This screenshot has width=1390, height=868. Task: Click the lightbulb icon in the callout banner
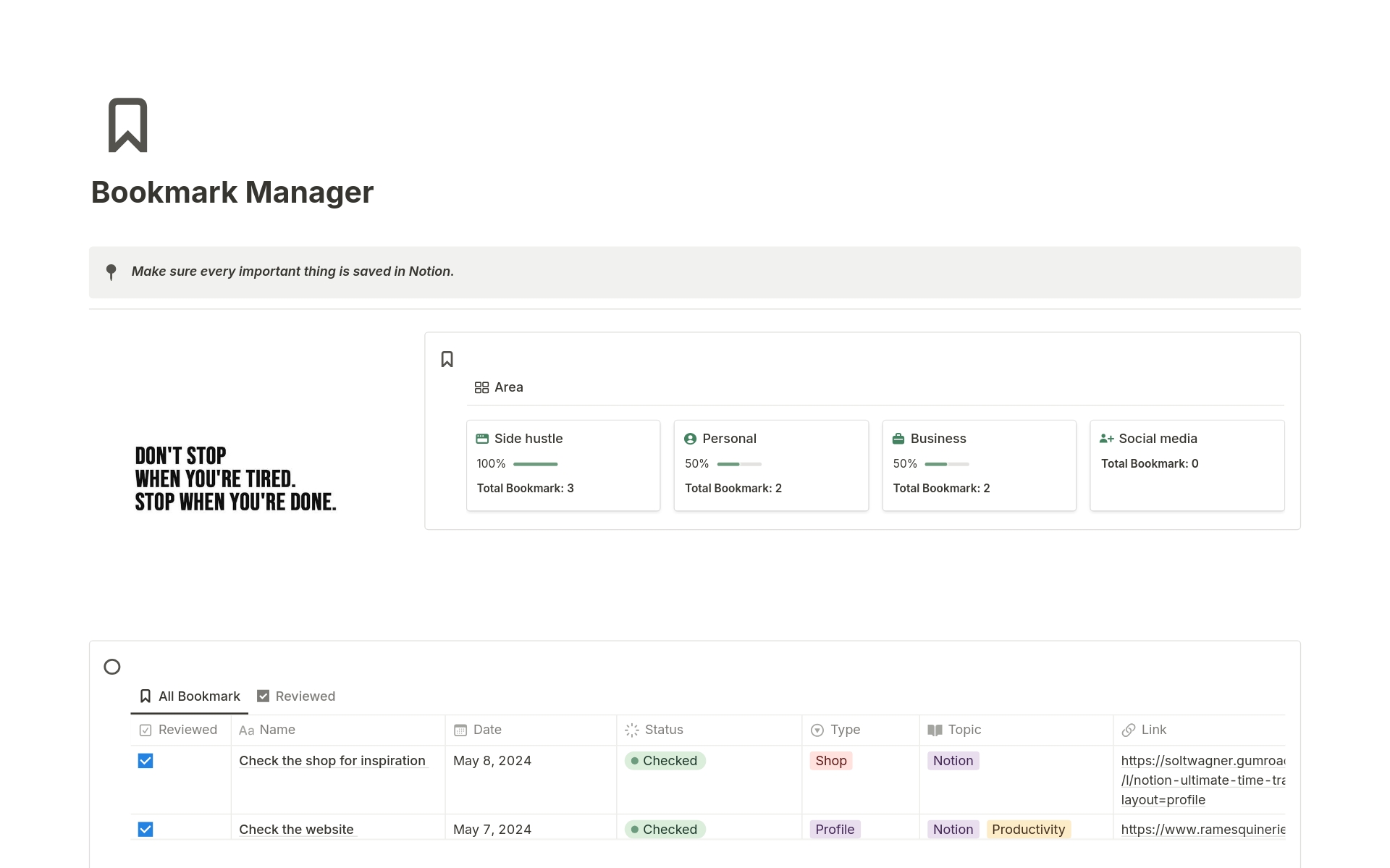click(111, 271)
